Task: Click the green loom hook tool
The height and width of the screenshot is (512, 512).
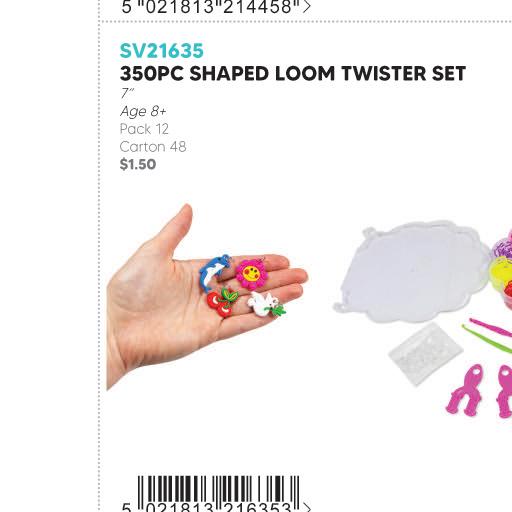Action: click(x=487, y=337)
